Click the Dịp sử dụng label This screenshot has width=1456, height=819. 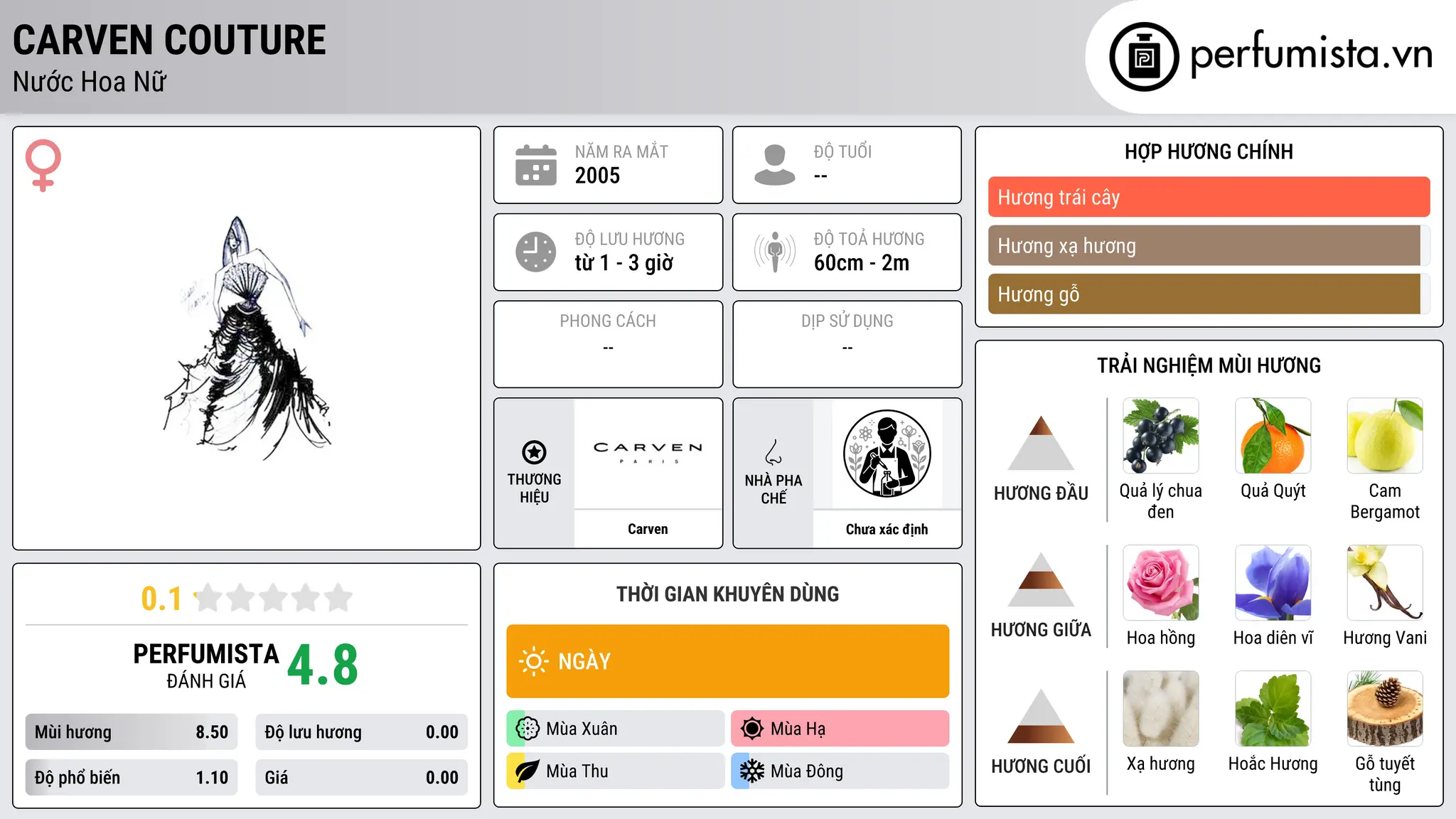pos(847,321)
